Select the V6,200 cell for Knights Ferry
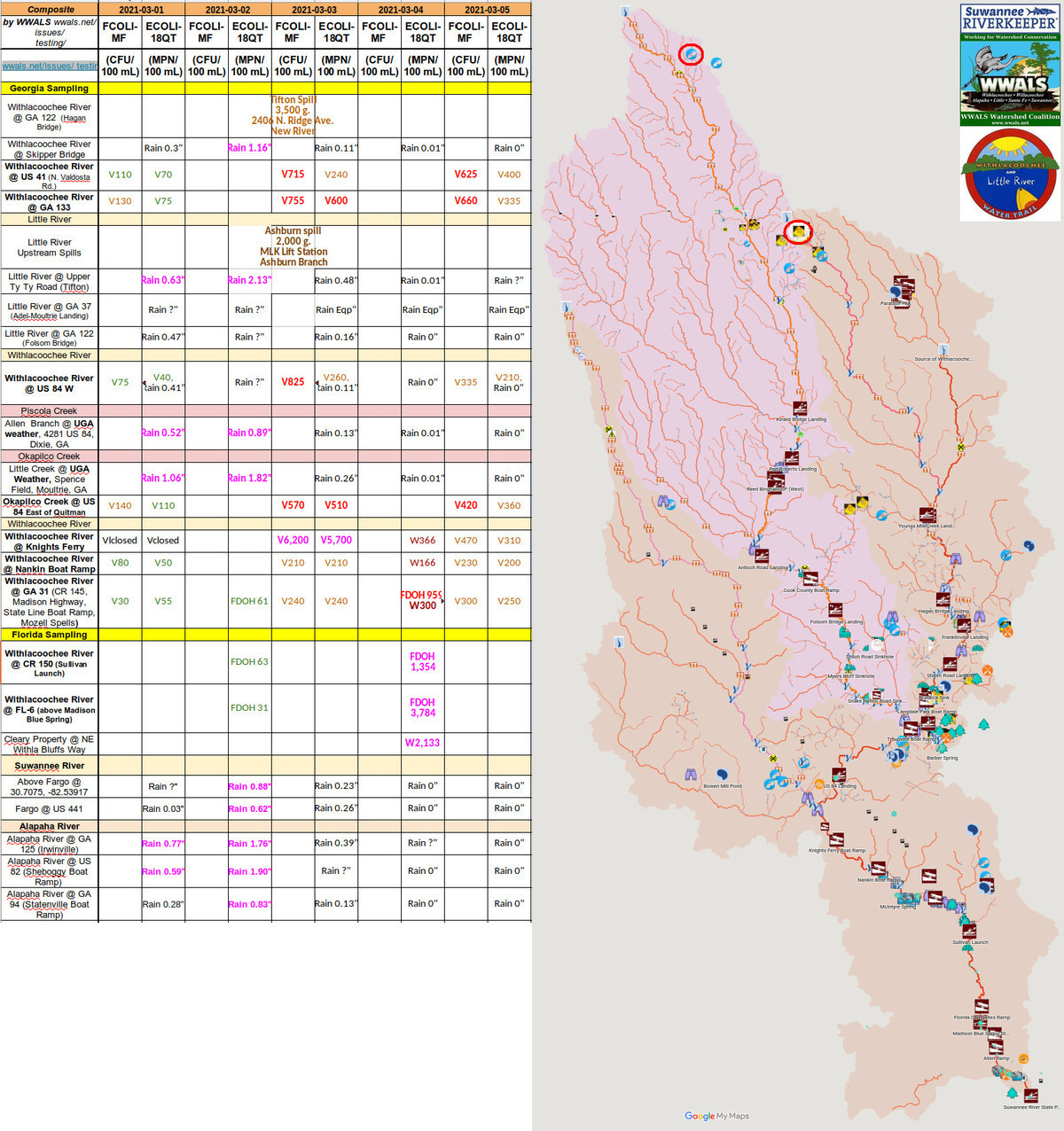Viewport: 1064px width, 1131px height. click(x=293, y=540)
